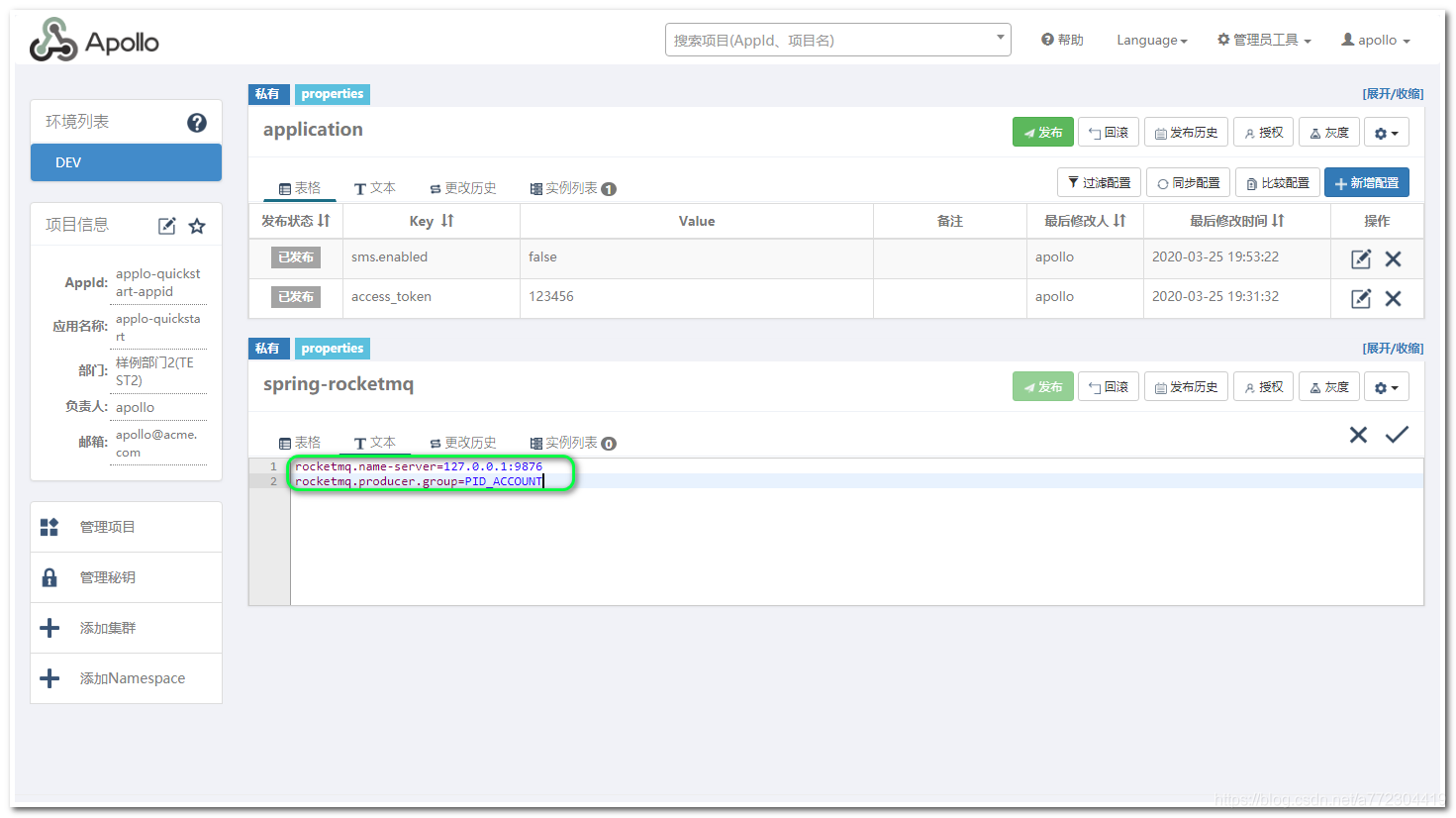Click the help question mark beside 环境列表
The height and width of the screenshot is (818, 1456).
coord(196,123)
